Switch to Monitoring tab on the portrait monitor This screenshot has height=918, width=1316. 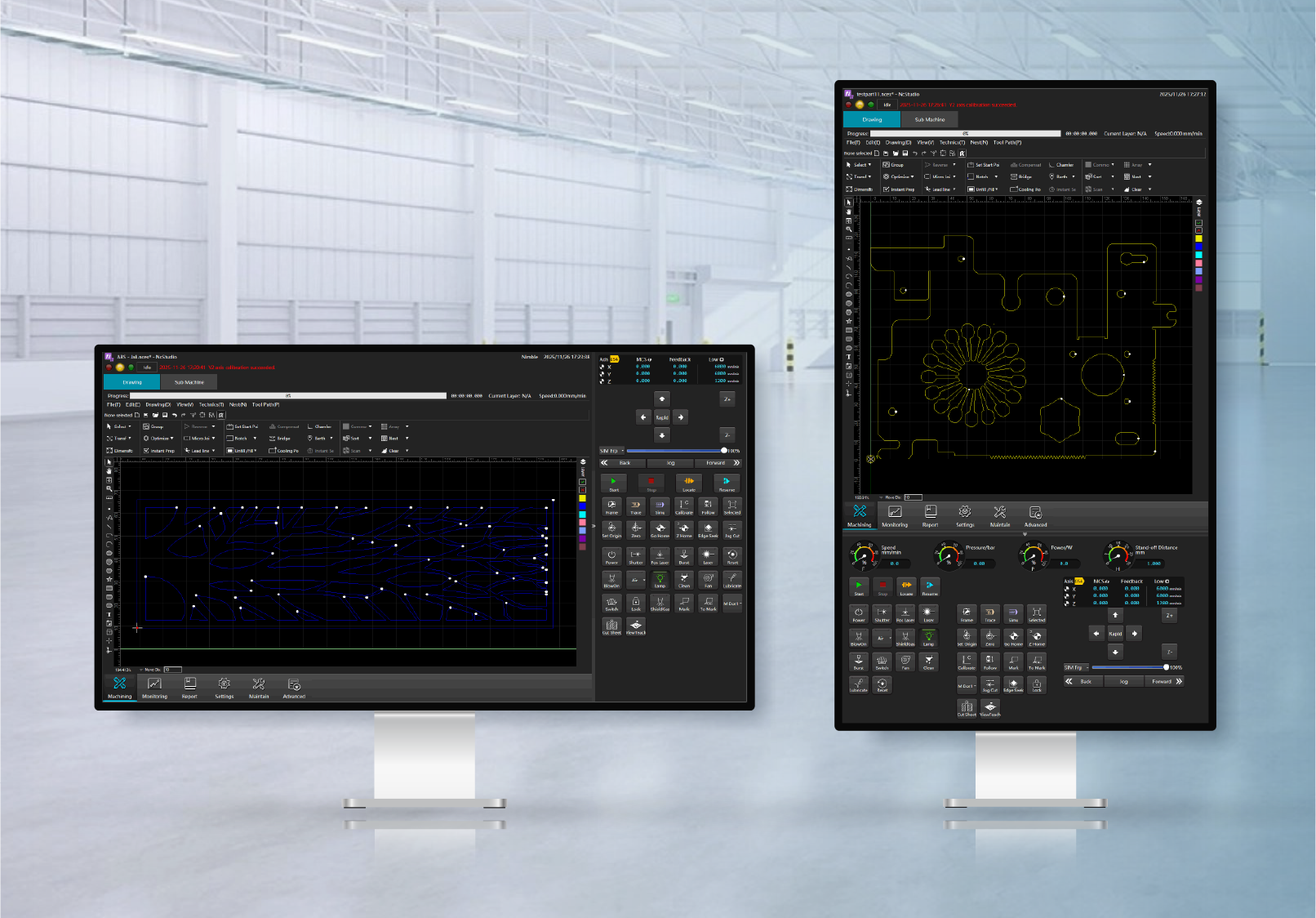[895, 515]
